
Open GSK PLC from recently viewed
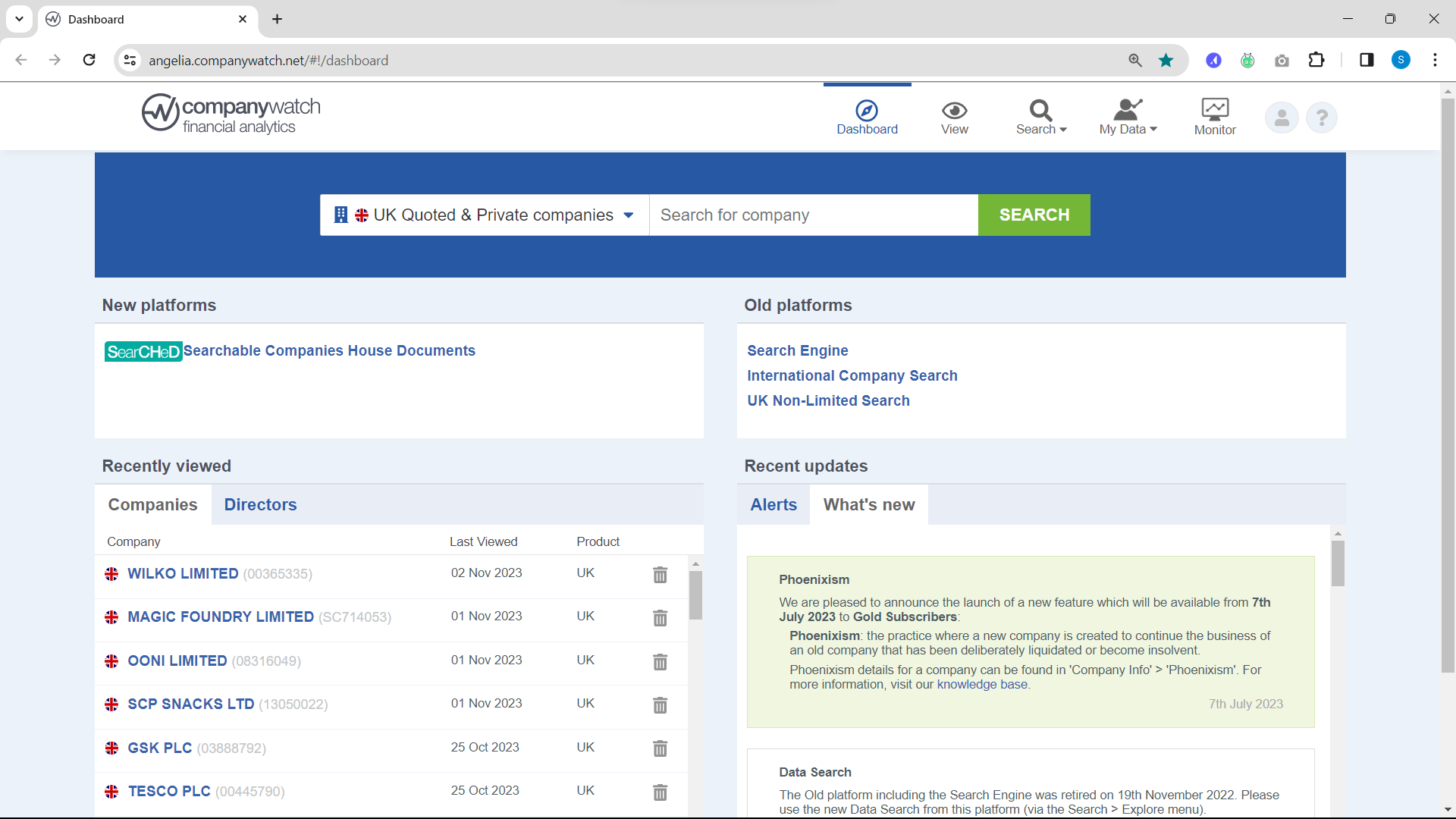click(159, 748)
